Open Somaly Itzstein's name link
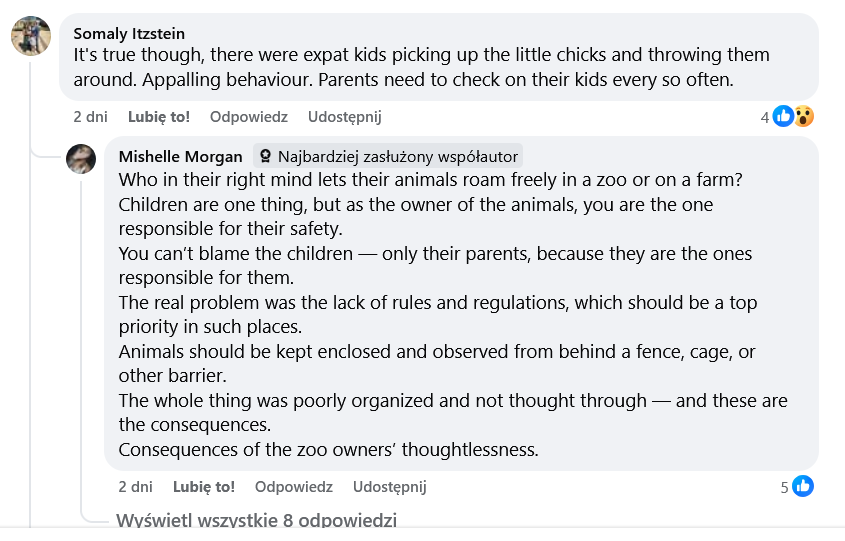This screenshot has width=845, height=541. pyautogui.click(x=129, y=34)
